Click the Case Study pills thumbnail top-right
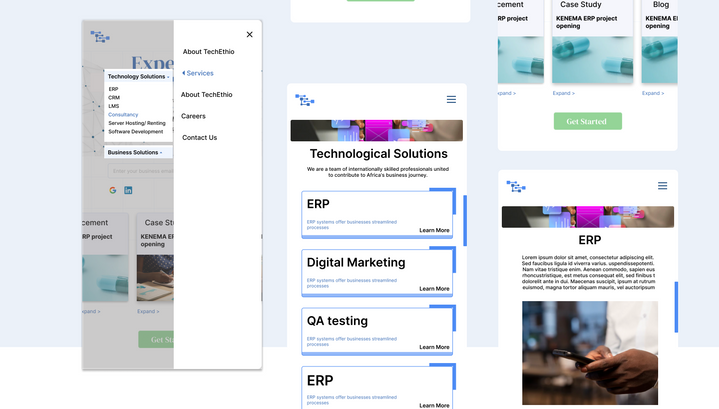719x409 pixels. [592, 60]
